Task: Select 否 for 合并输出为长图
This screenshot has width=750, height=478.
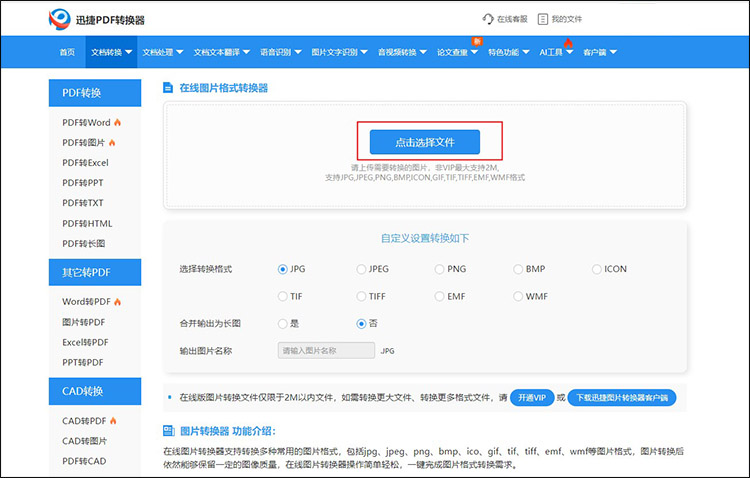Action: pos(361,324)
